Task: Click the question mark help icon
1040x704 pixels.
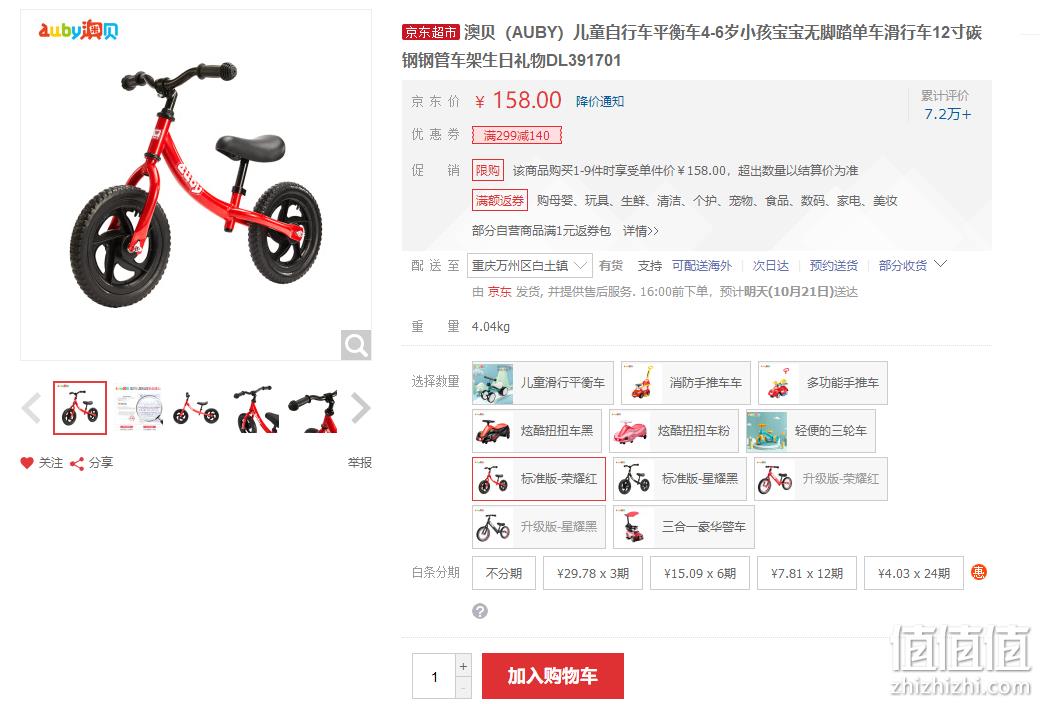Action: (x=480, y=611)
